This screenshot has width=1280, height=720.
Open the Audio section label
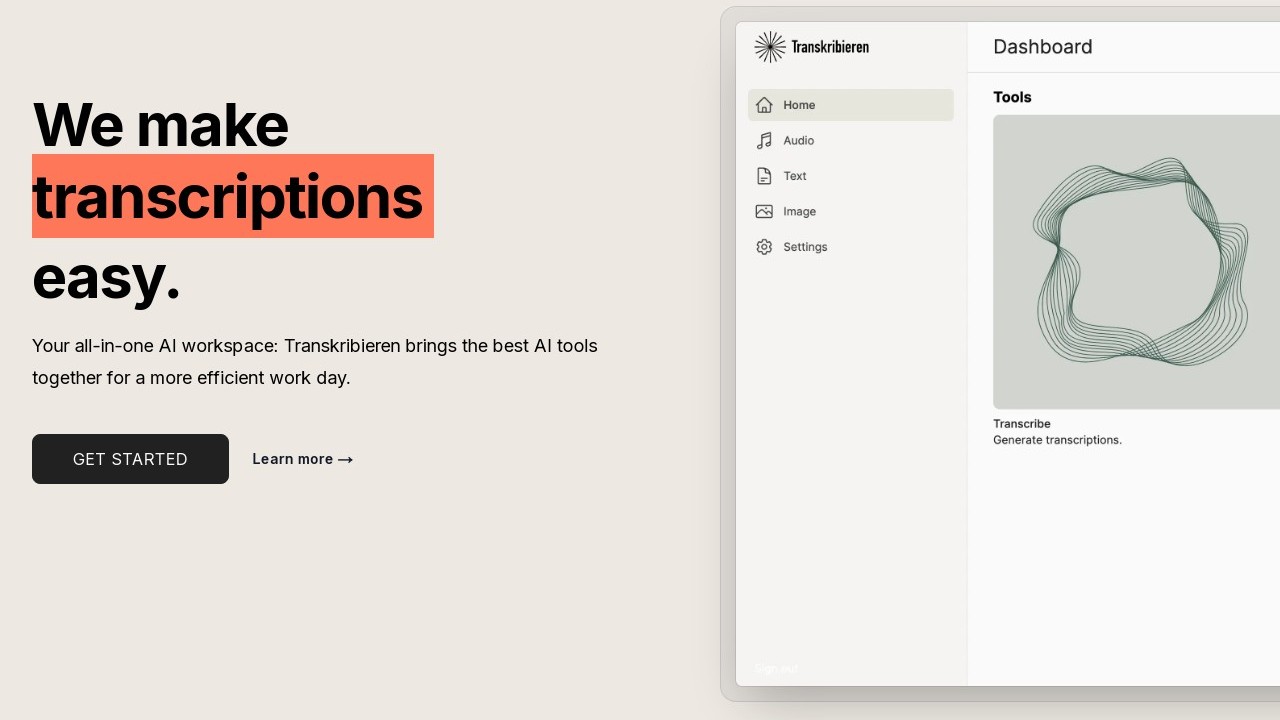tap(798, 141)
